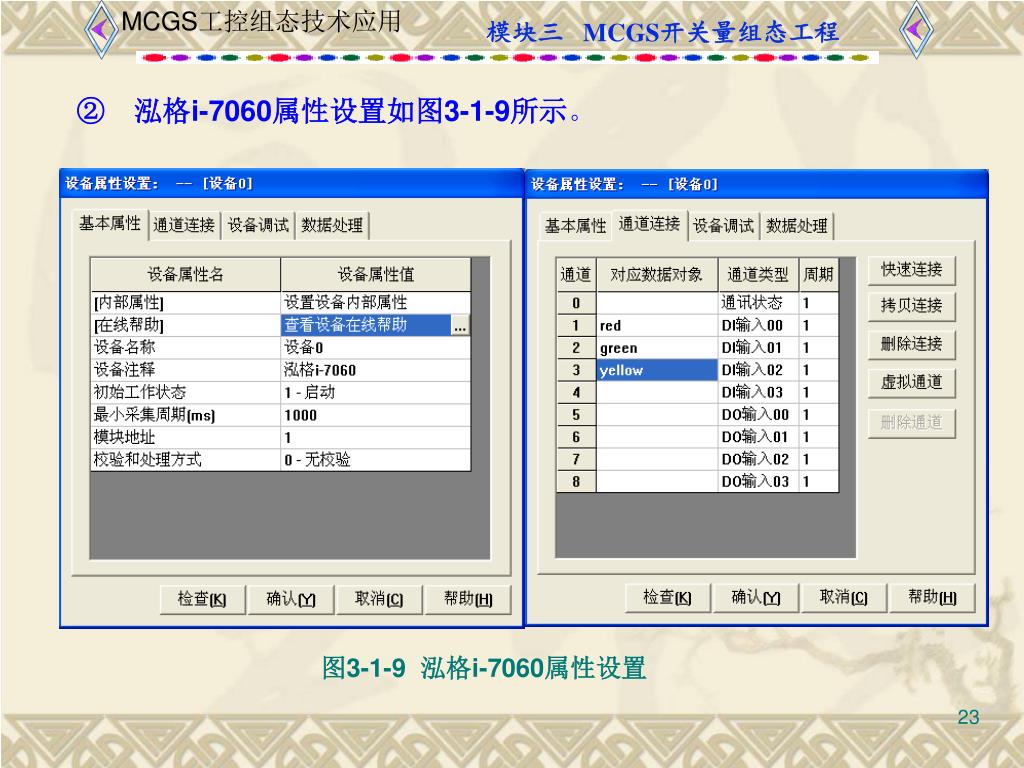
Task: Select 通道连接 tab in right dialog
Action: tap(649, 225)
